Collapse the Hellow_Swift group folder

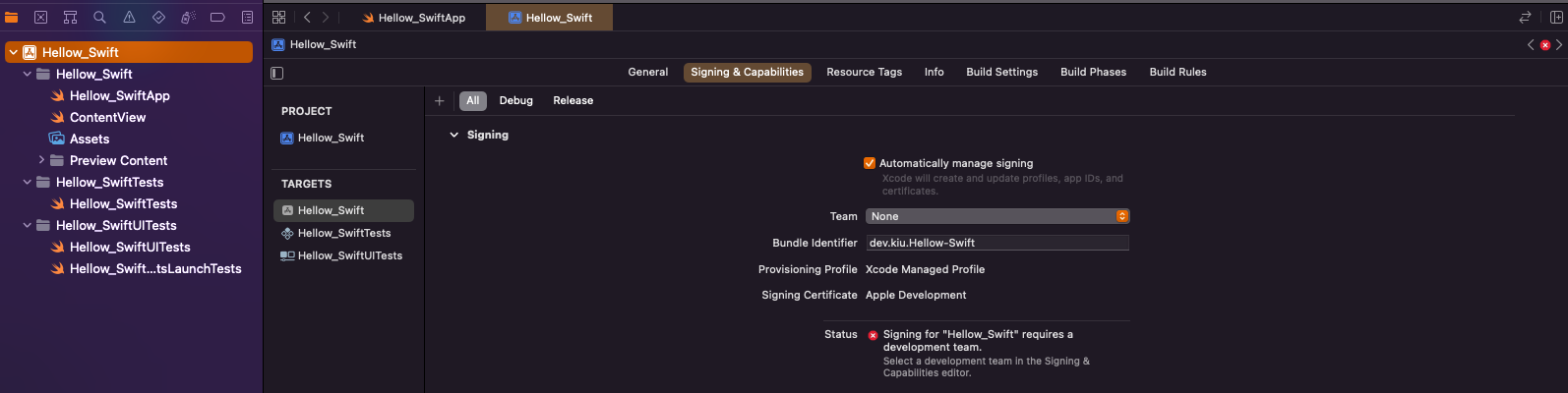pyautogui.click(x=28, y=74)
